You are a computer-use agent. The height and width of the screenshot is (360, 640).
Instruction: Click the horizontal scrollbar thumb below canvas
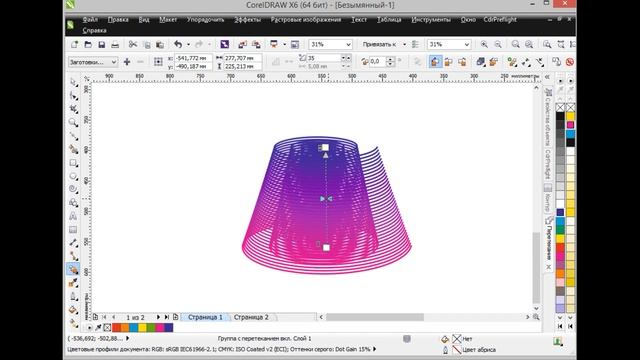[x=375, y=317]
